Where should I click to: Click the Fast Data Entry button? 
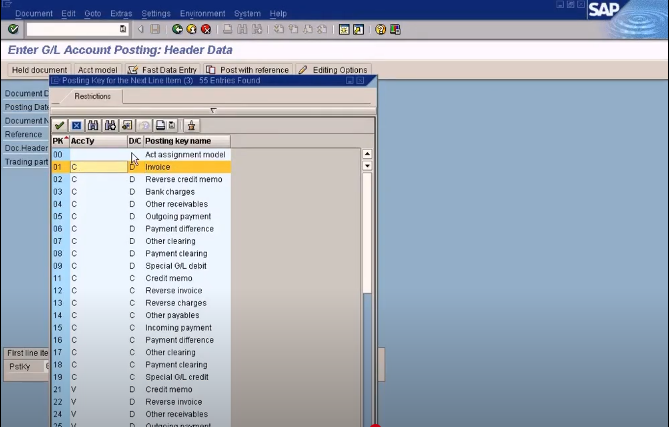[163, 70]
